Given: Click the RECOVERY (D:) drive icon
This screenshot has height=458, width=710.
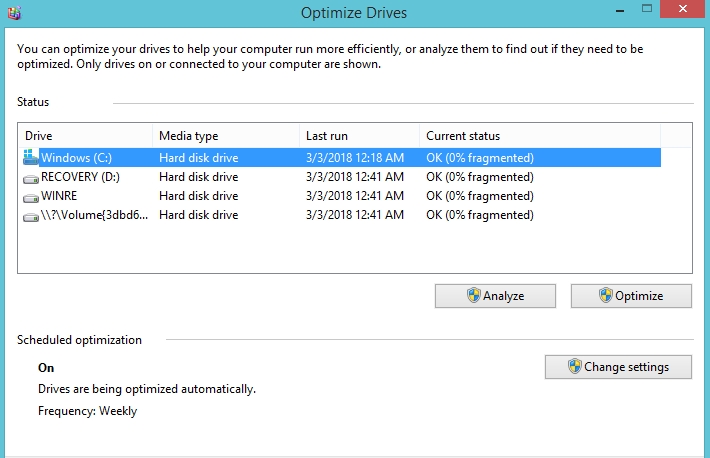Looking at the screenshot, I should point(31,177).
